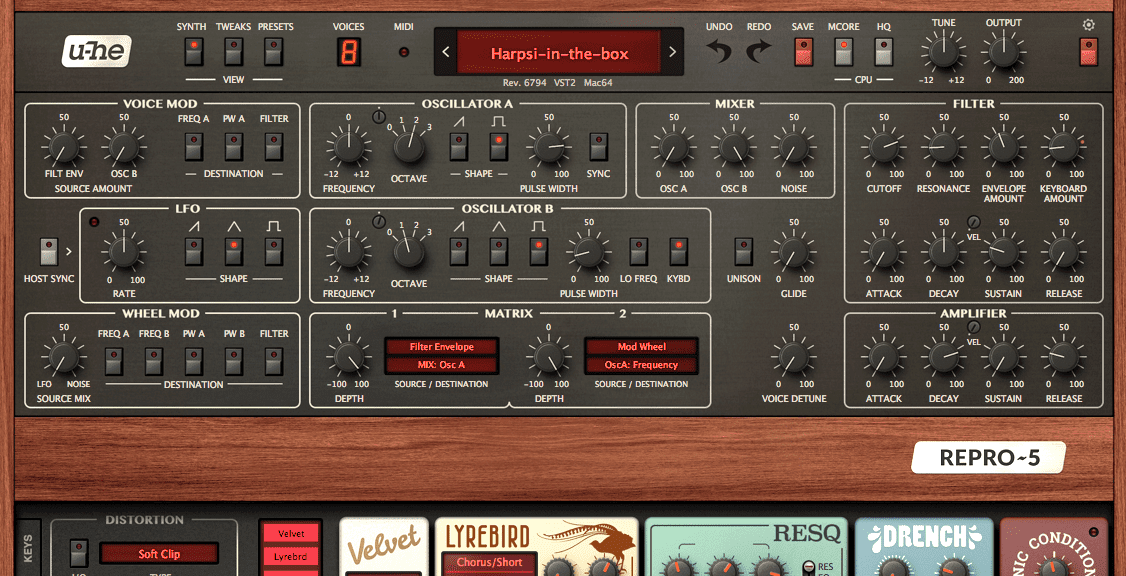The image size is (1126, 576).
Task: Open the settings gear icon
Action: pos(1089,25)
